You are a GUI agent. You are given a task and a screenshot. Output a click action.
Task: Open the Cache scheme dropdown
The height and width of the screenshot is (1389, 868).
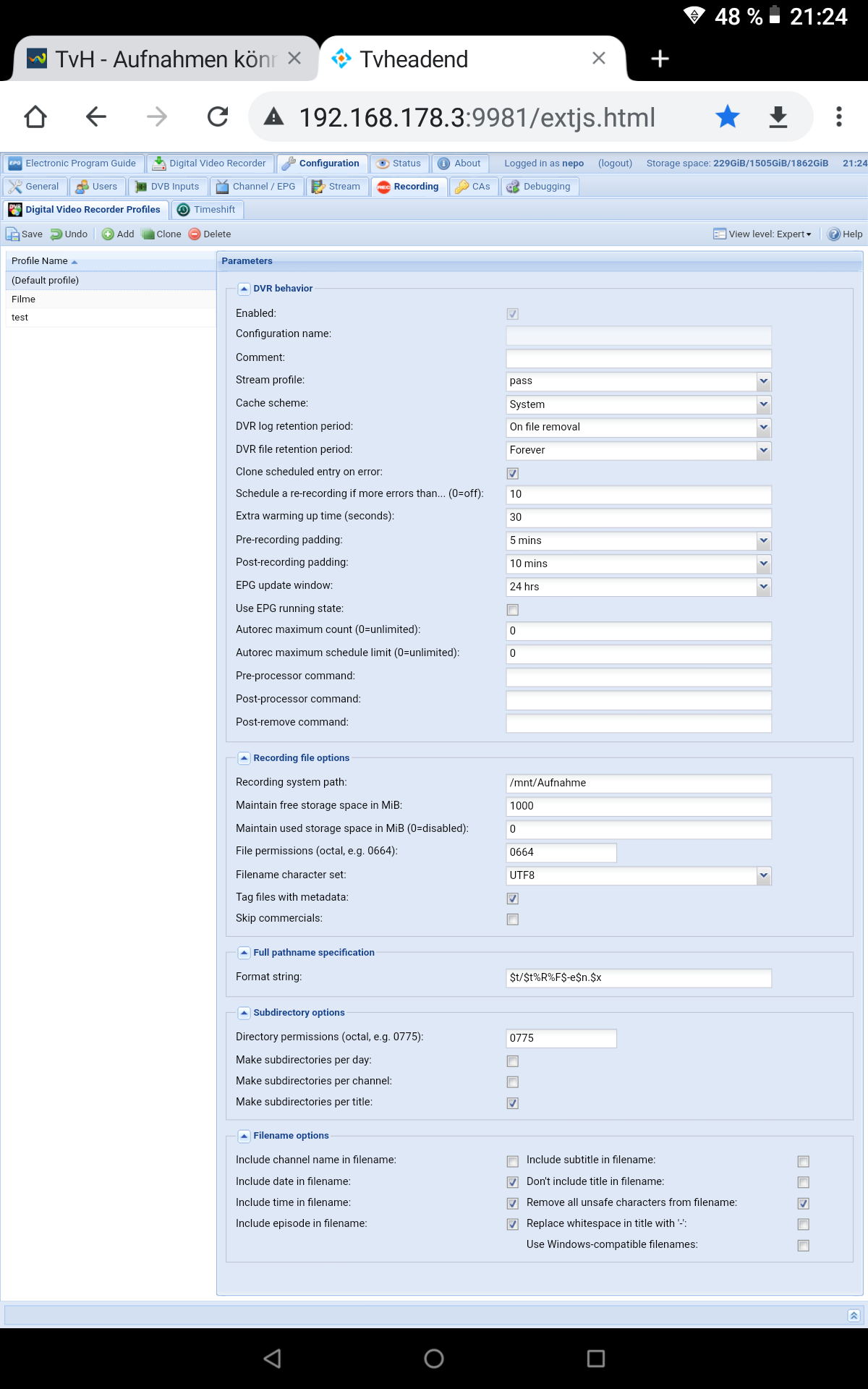[x=764, y=404]
